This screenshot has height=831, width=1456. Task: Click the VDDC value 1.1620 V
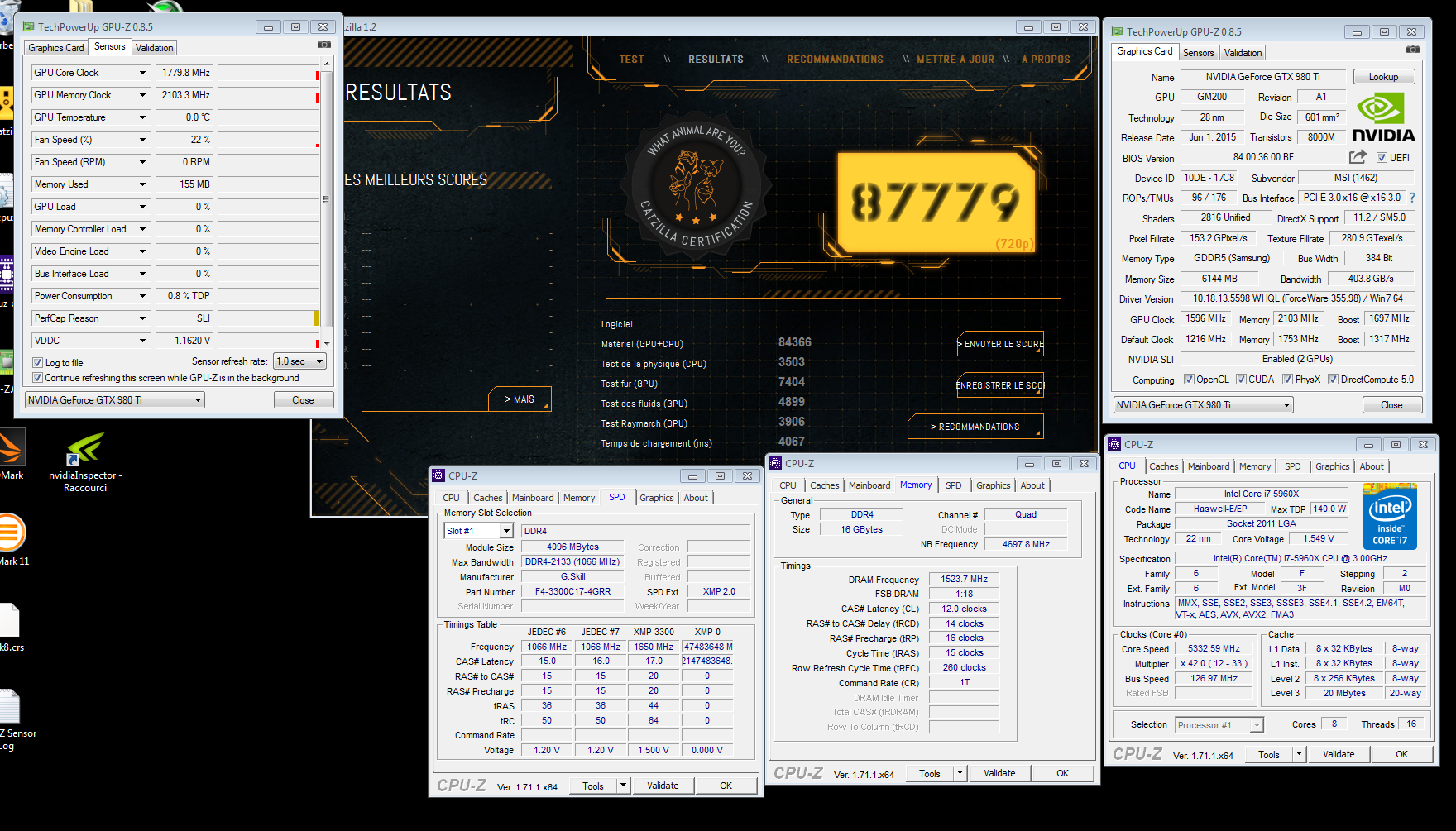(184, 341)
